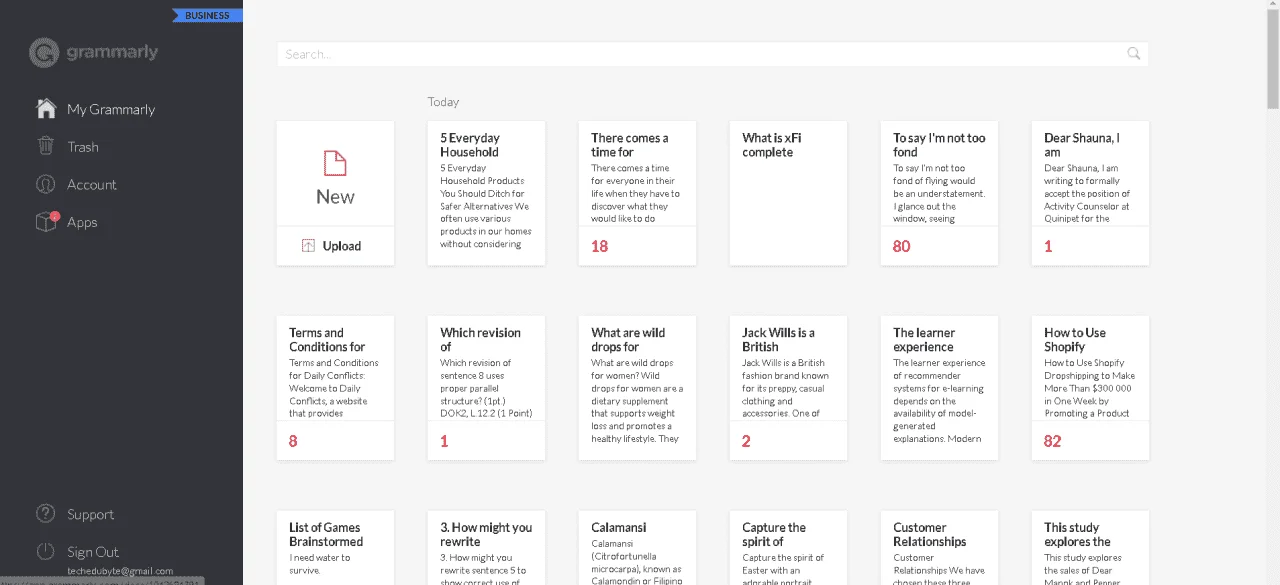Open the Capture the spirit of document
Screen dimensions: 1280x585
[x=788, y=548]
